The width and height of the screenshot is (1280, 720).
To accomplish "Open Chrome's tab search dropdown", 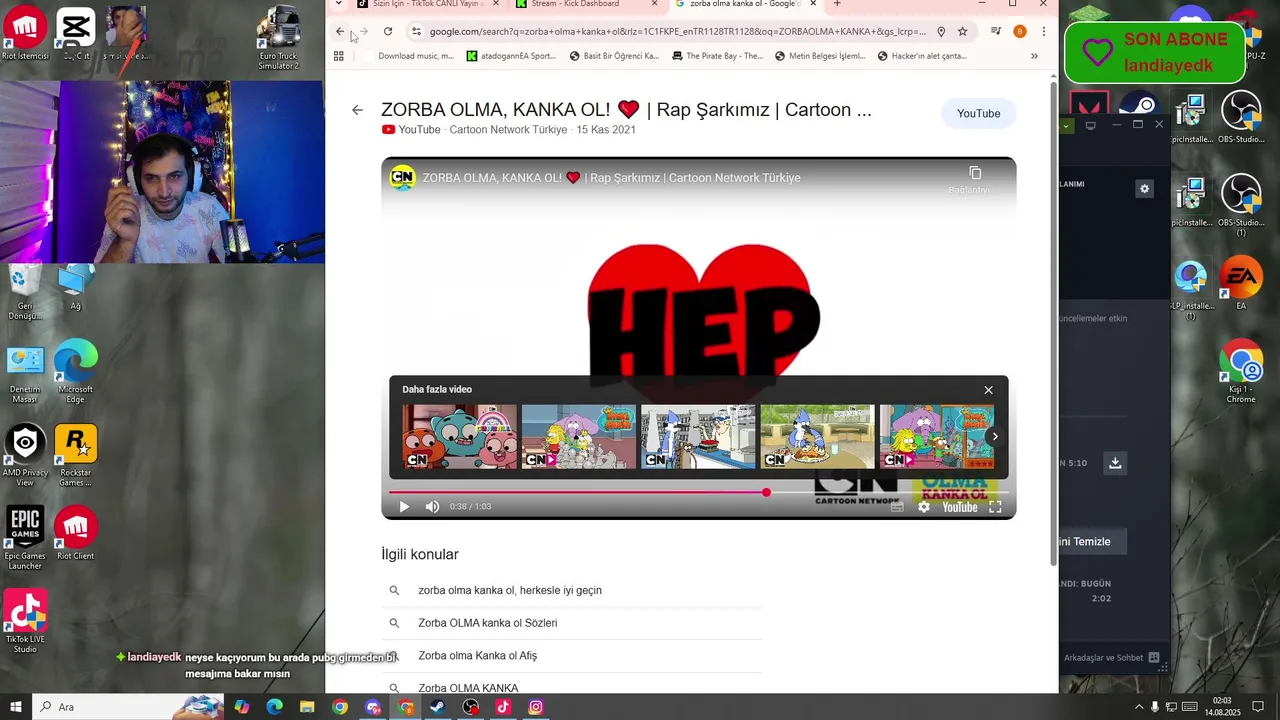I will (x=338, y=4).
